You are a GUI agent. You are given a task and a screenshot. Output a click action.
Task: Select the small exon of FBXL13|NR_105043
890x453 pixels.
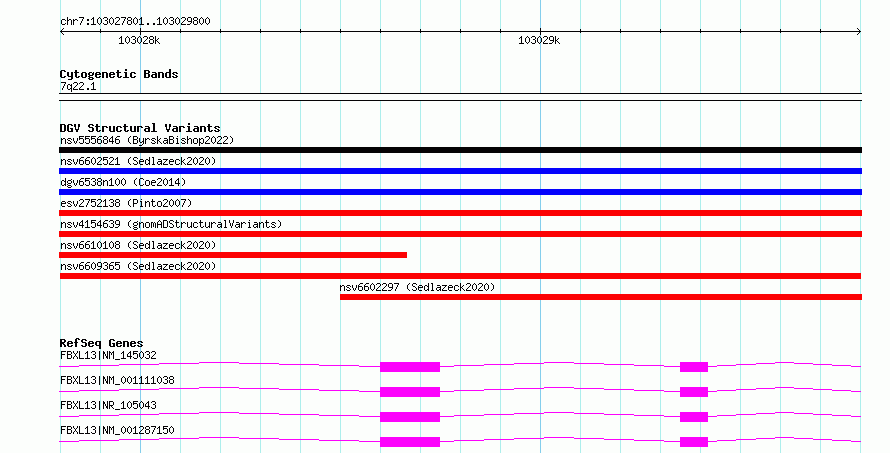694,417
